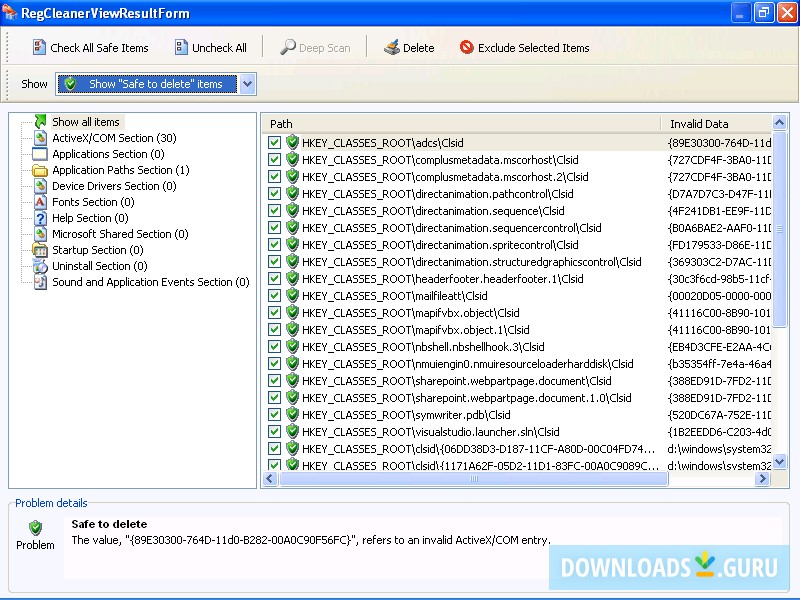The height and width of the screenshot is (600, 800).
Task: Click the Help Section question mark icon
Action: coord(40,218)
